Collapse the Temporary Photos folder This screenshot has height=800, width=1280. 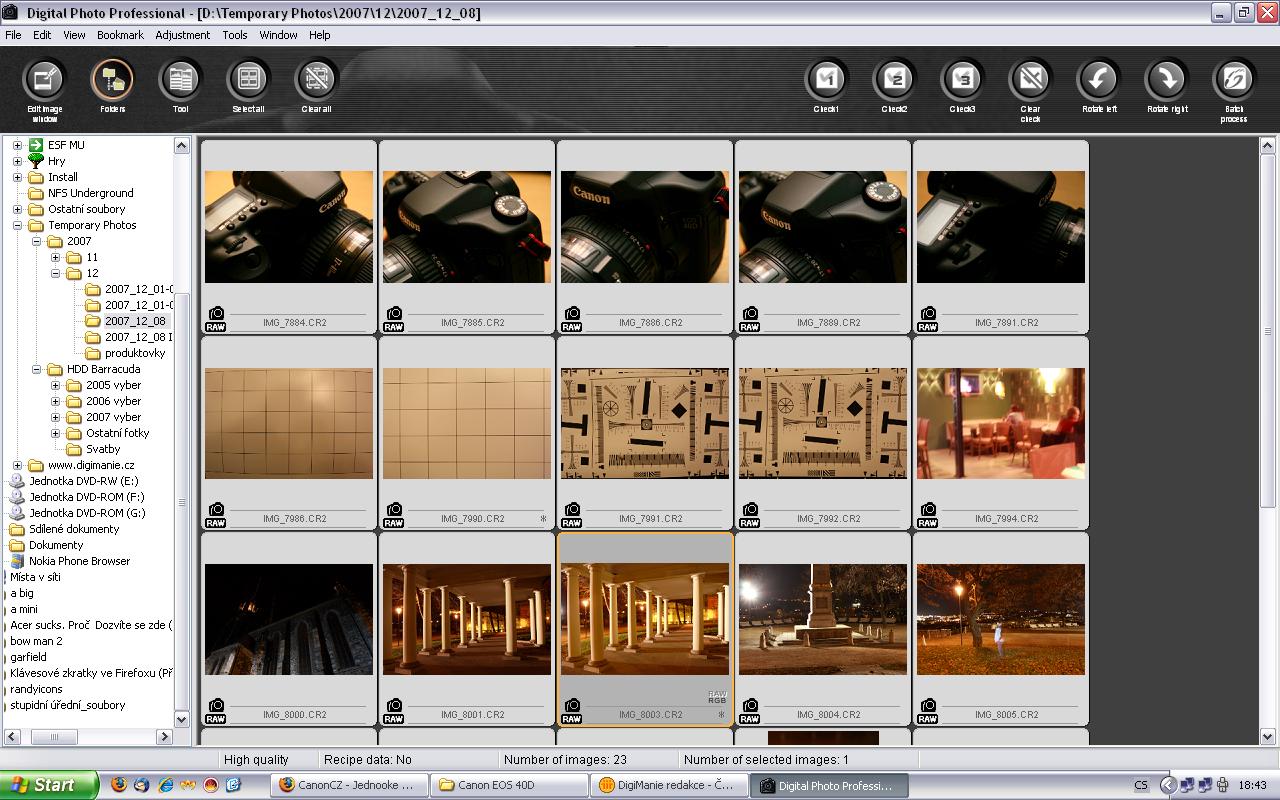point(17,225)
